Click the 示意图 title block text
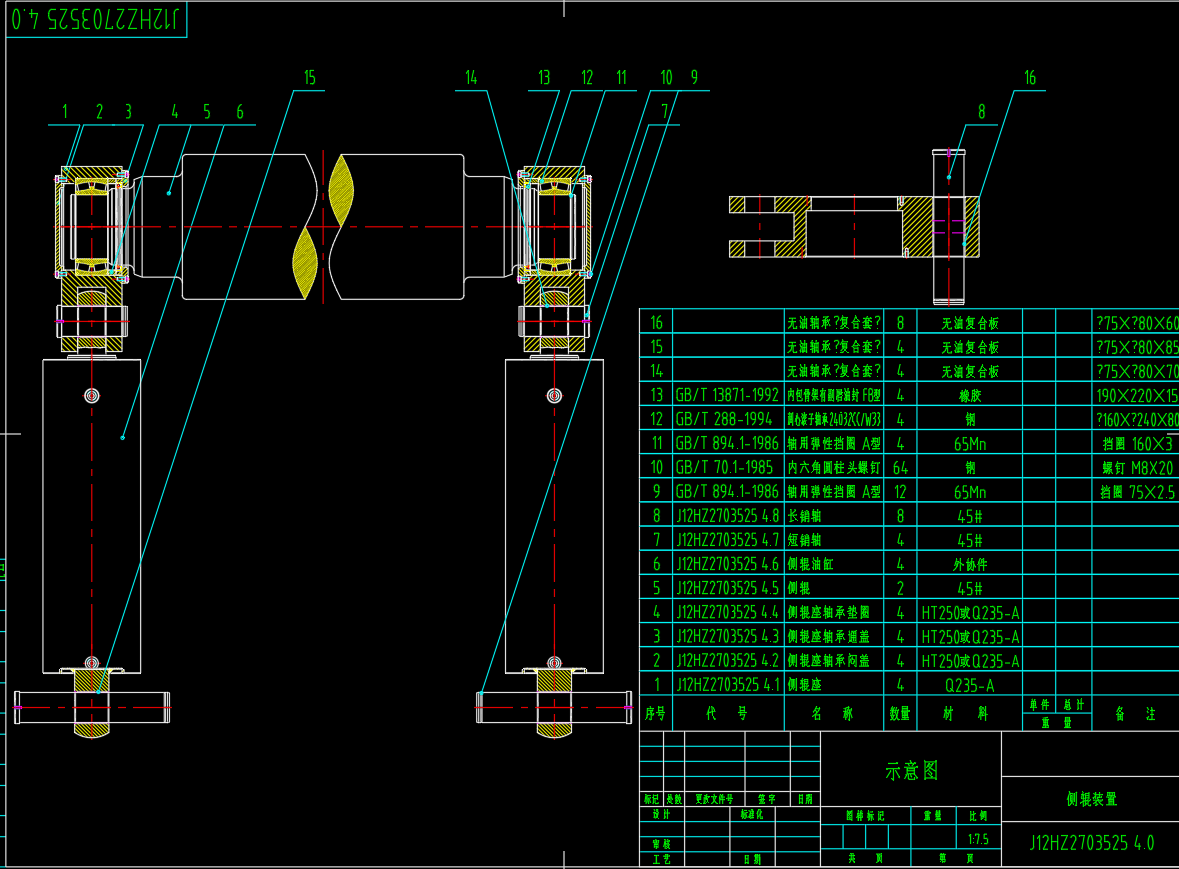This screenshot has height=869, width=1179. pyautogui.click(x=911, y=771)
